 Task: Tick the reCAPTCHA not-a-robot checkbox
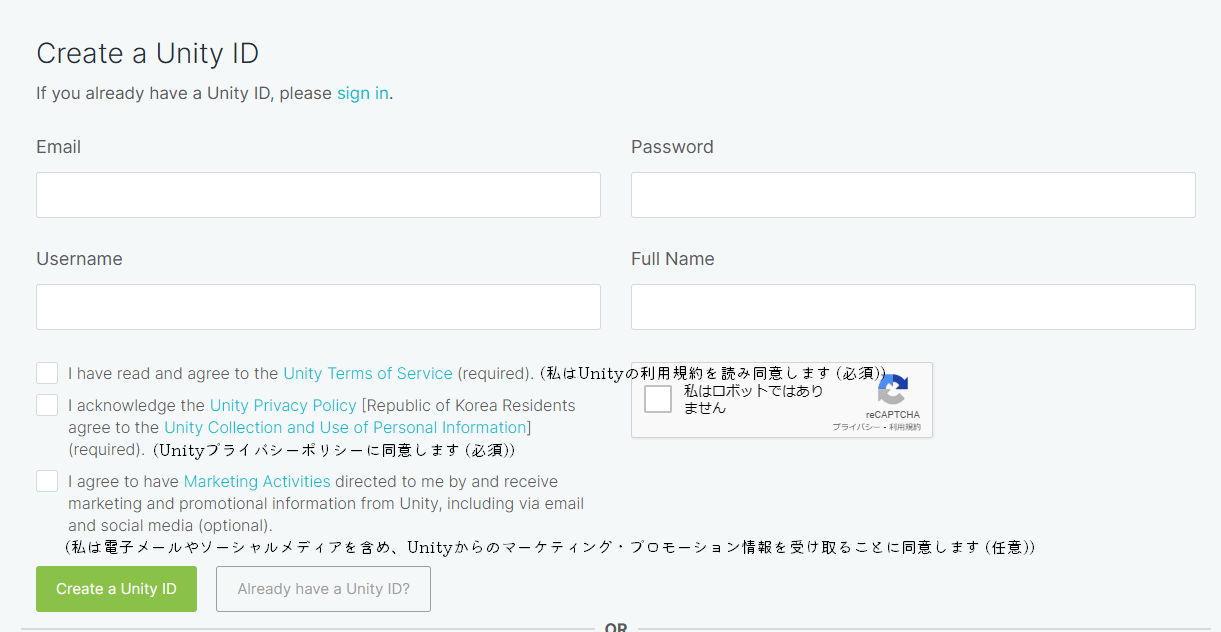pos(658,399)
